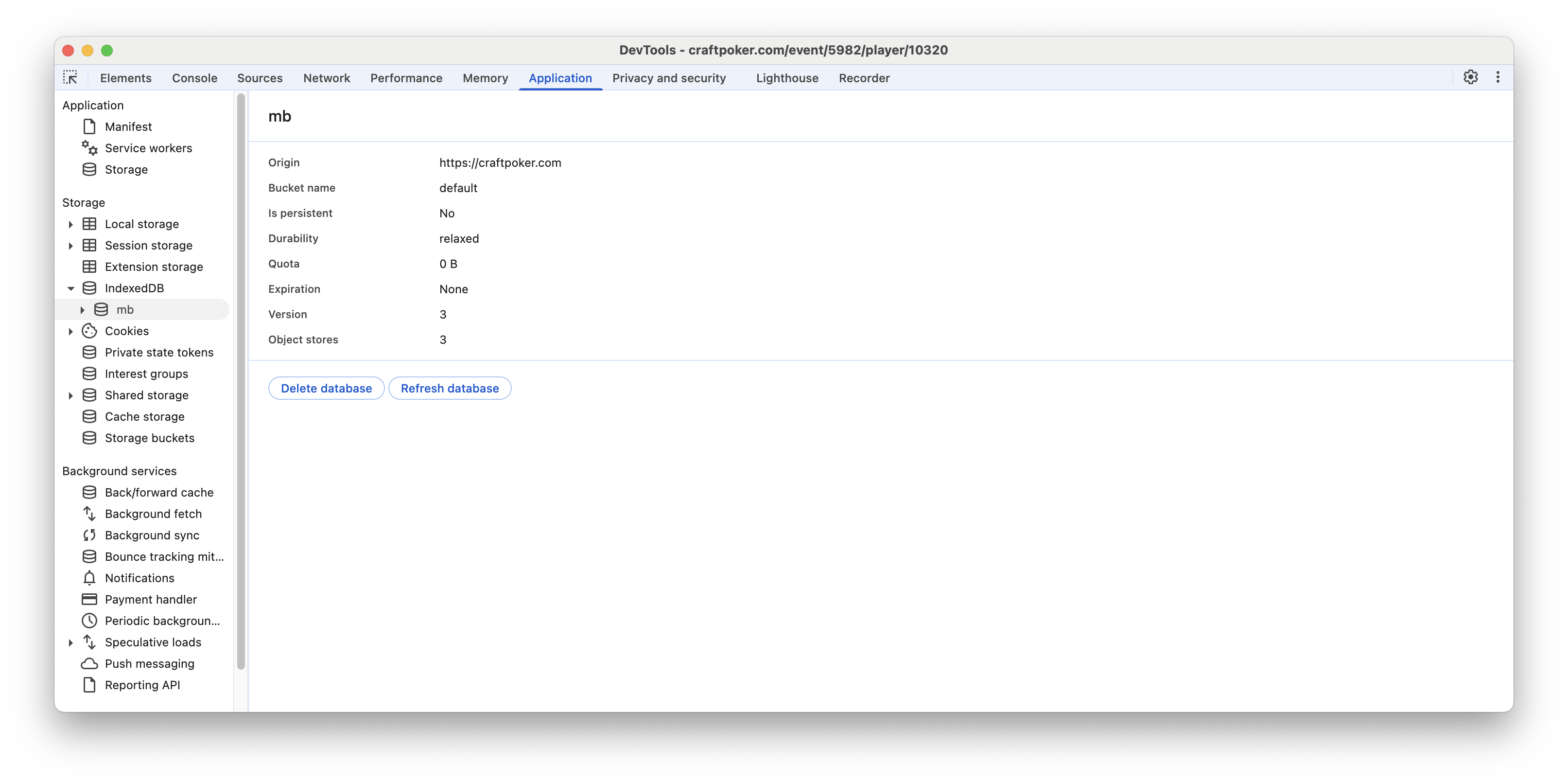Expand the Local storage tree item
Viewport: 1568px width, 784px height.
tap(70, 224)
